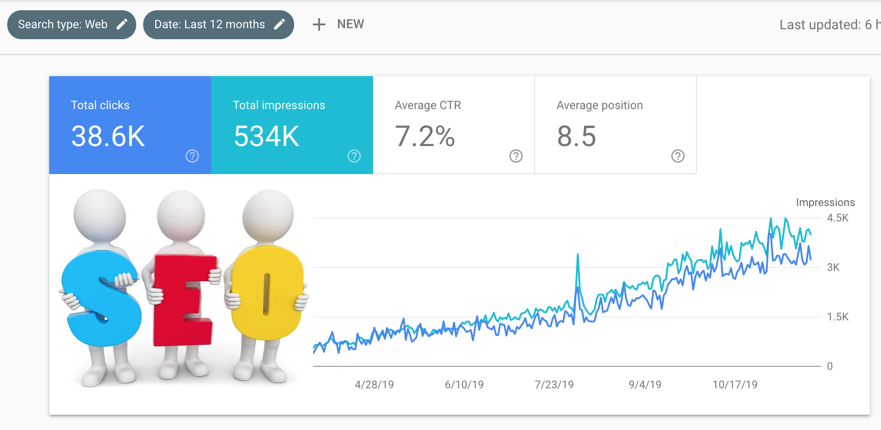Click the Impressions axis title above chart
881x430 pixels.
(x=825, y=203)
